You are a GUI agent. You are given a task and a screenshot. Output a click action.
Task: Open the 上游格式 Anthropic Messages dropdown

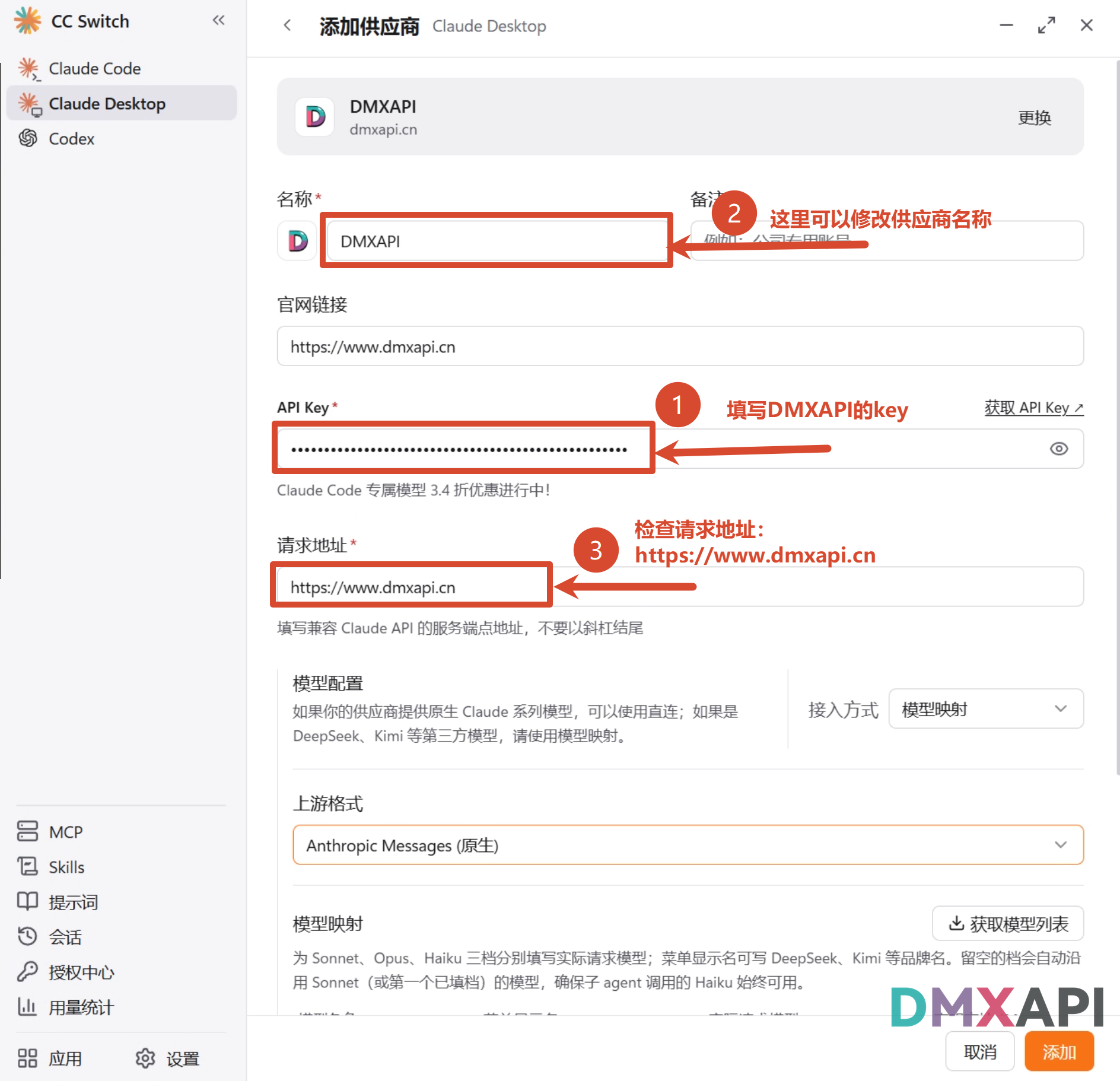(688, 845)
